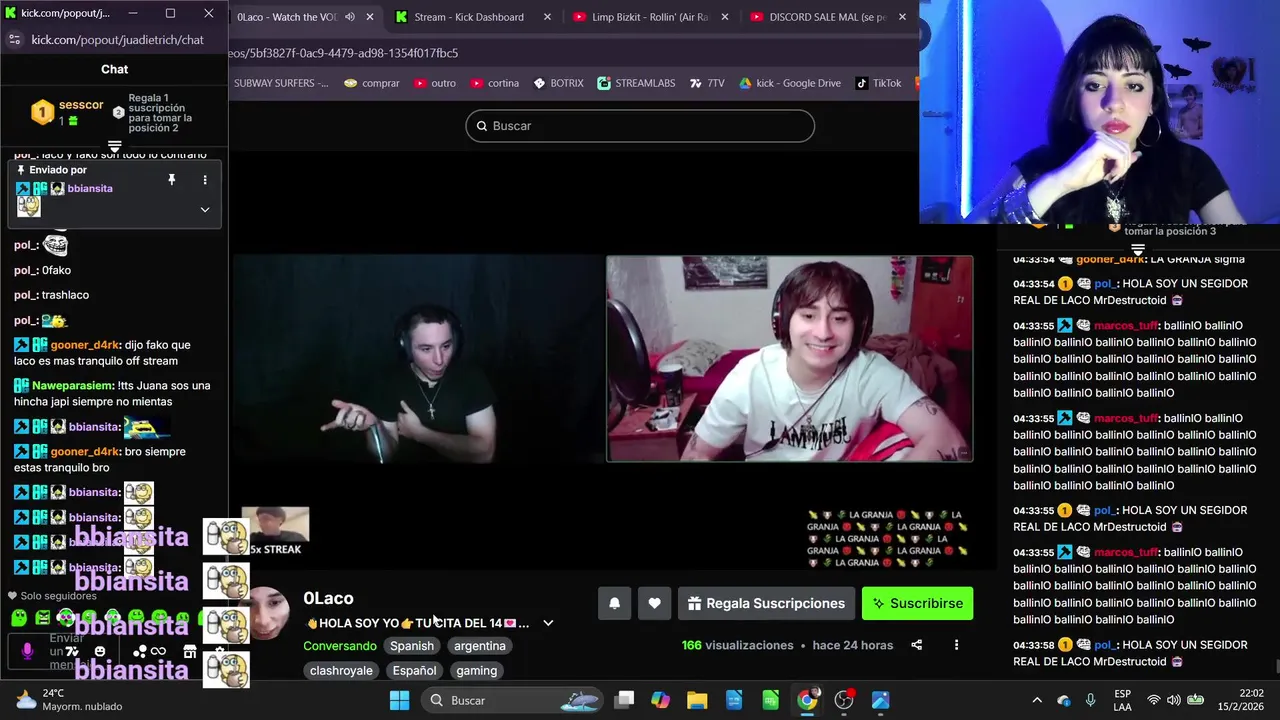
Task: Select the argentina tag
Action: coord(480,646)
